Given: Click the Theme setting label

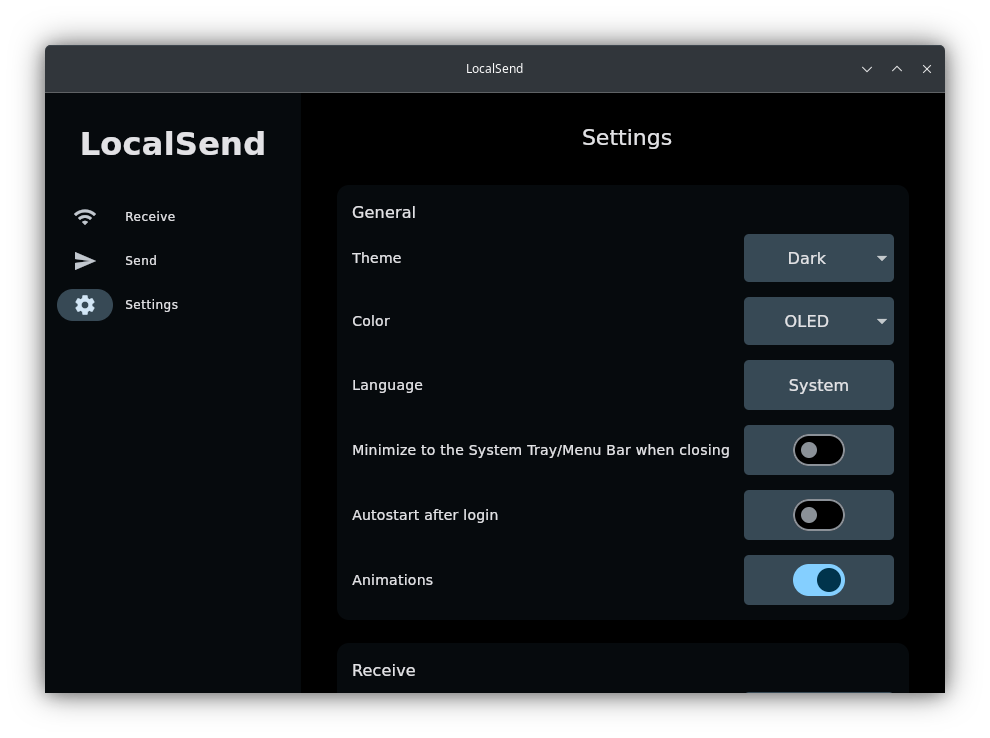Looking at the screenshot, I should tap(377, 258).
